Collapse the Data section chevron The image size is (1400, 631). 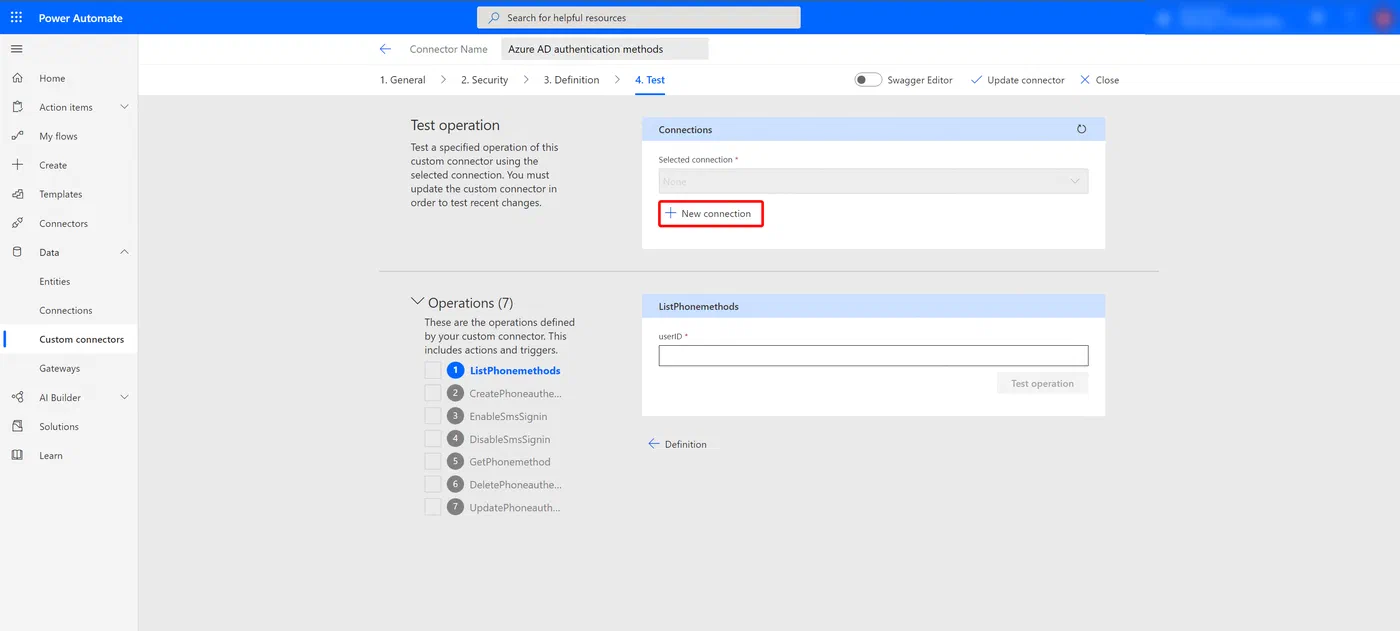(x=124, y=252)
